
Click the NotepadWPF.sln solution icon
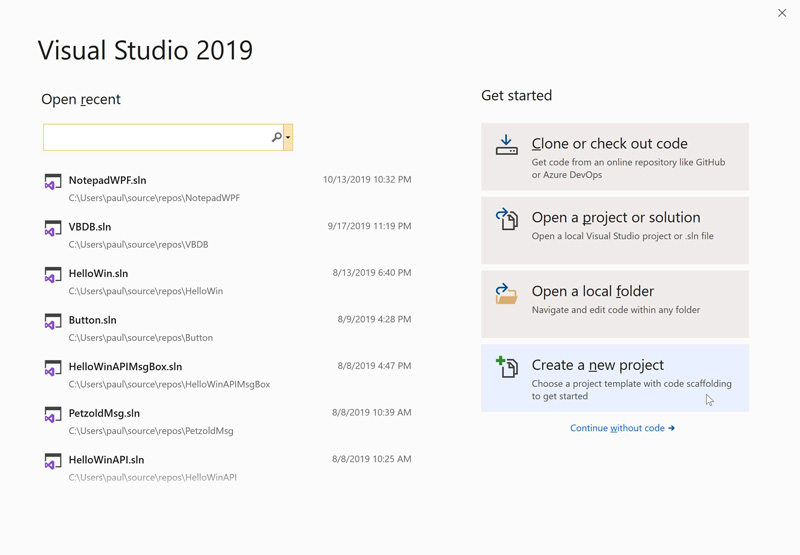pyautogui.click(x=53, y=182)
